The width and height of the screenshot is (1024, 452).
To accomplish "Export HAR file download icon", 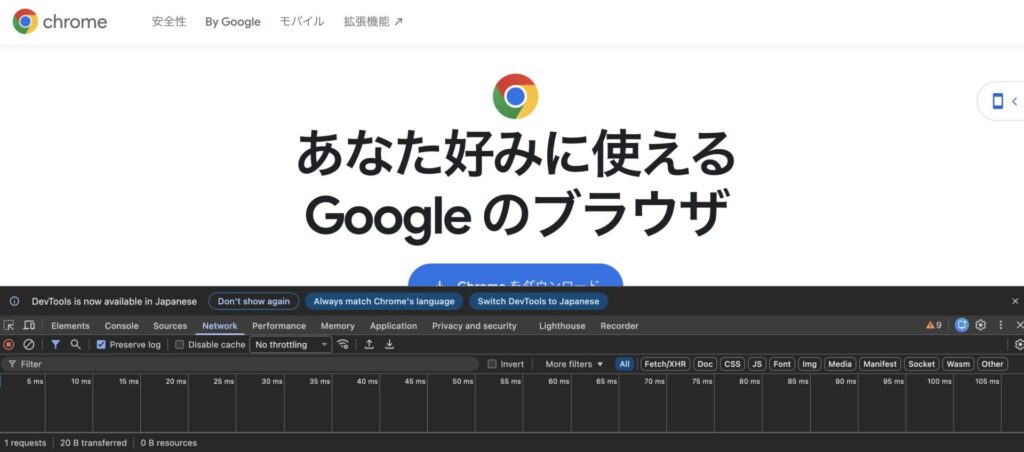I will (x=389, y=344).
